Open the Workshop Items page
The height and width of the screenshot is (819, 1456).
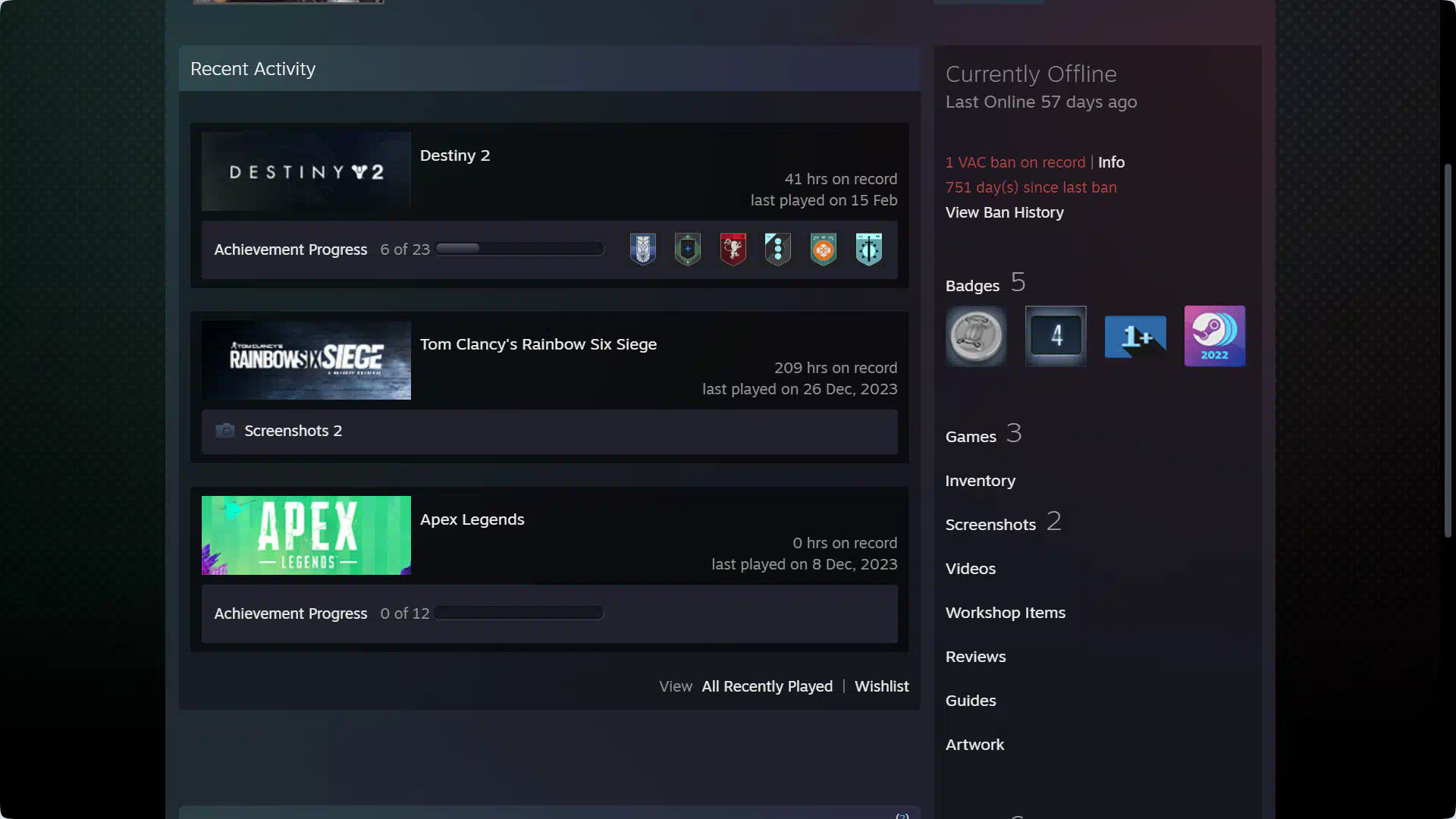click(x=1006, y=613)
